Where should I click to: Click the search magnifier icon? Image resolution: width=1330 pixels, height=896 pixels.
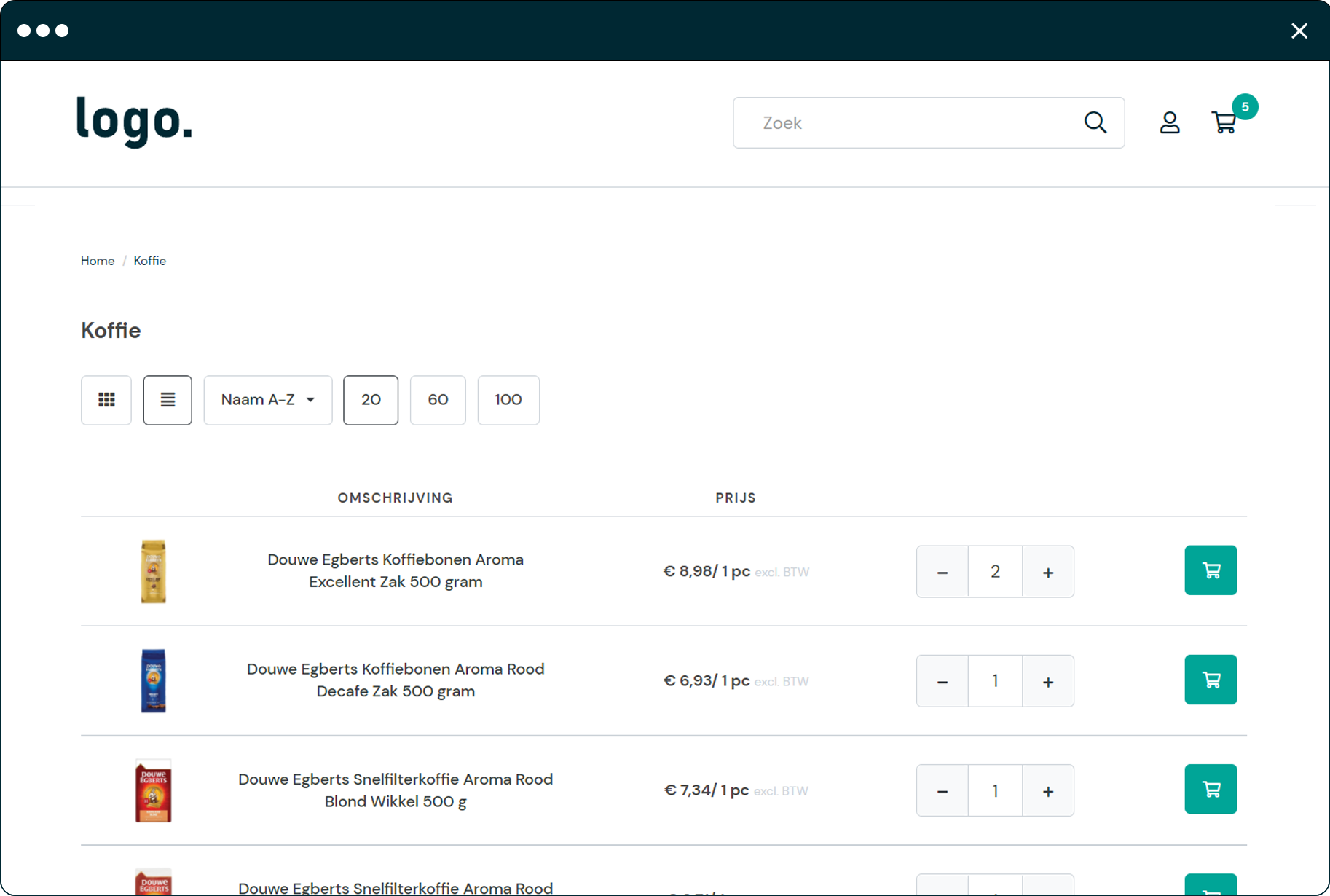1095,122
